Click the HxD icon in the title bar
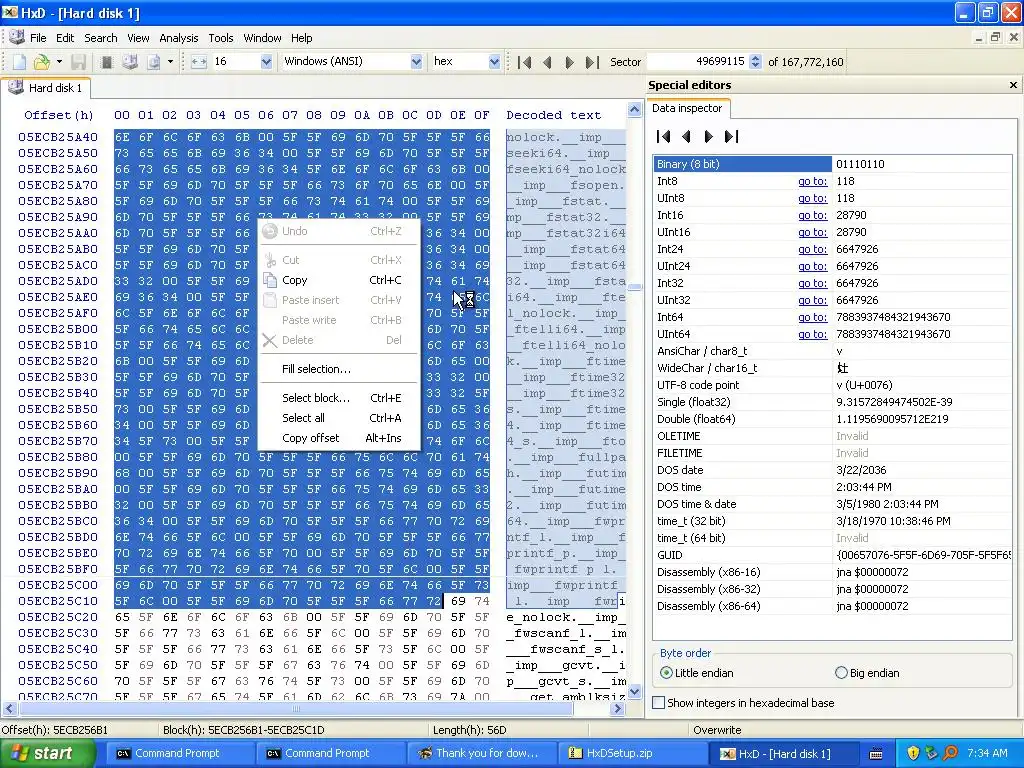The height and width of the screenshot is (768, 1024). tap(10, 12)
